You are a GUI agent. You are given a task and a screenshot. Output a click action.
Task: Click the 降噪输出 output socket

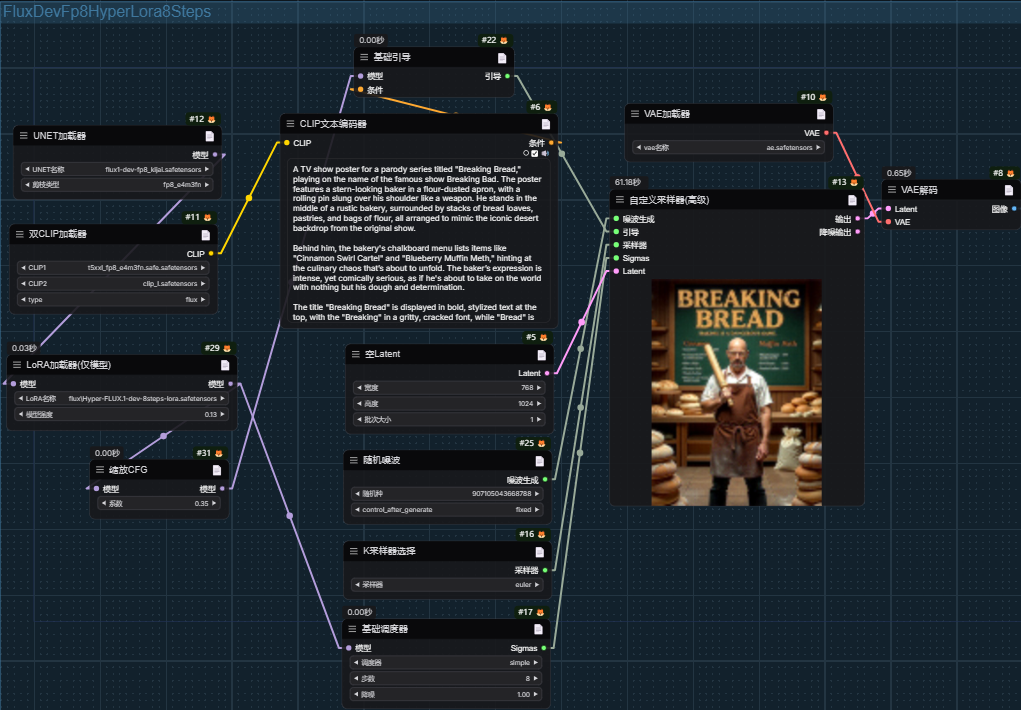858,232
